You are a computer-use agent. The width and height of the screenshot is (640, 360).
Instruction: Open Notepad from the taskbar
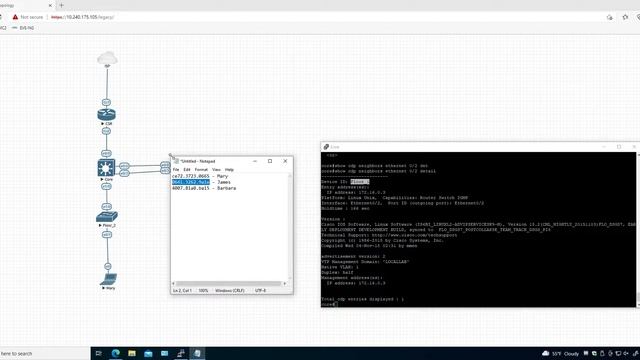click(x=197, y=353)
